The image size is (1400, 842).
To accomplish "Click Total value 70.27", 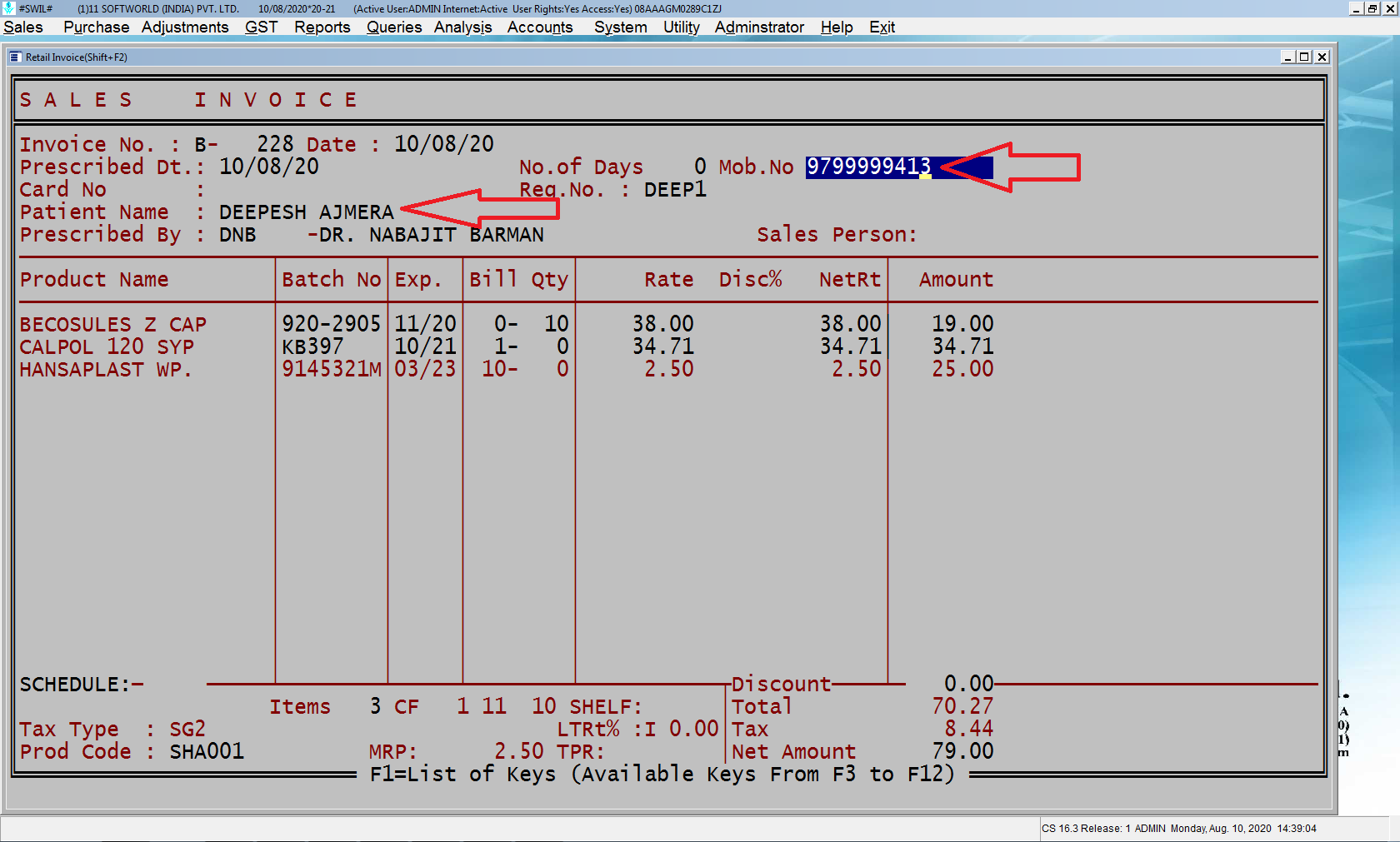I will [x=962, y=707].
